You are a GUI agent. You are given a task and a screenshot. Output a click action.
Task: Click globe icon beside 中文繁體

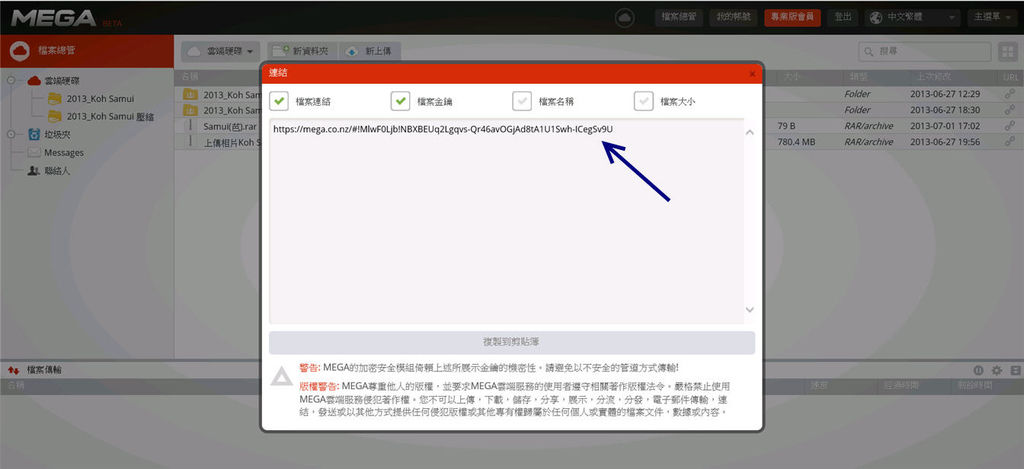(876, 18)
